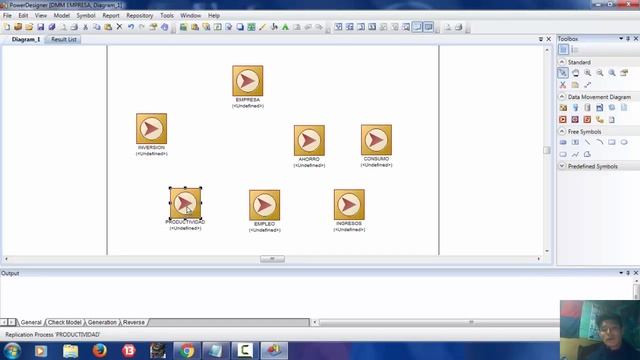The width and height of the screenshot is (640, 360).
Task: Open the Check Model output tab
Action: (x=64, y=322)
